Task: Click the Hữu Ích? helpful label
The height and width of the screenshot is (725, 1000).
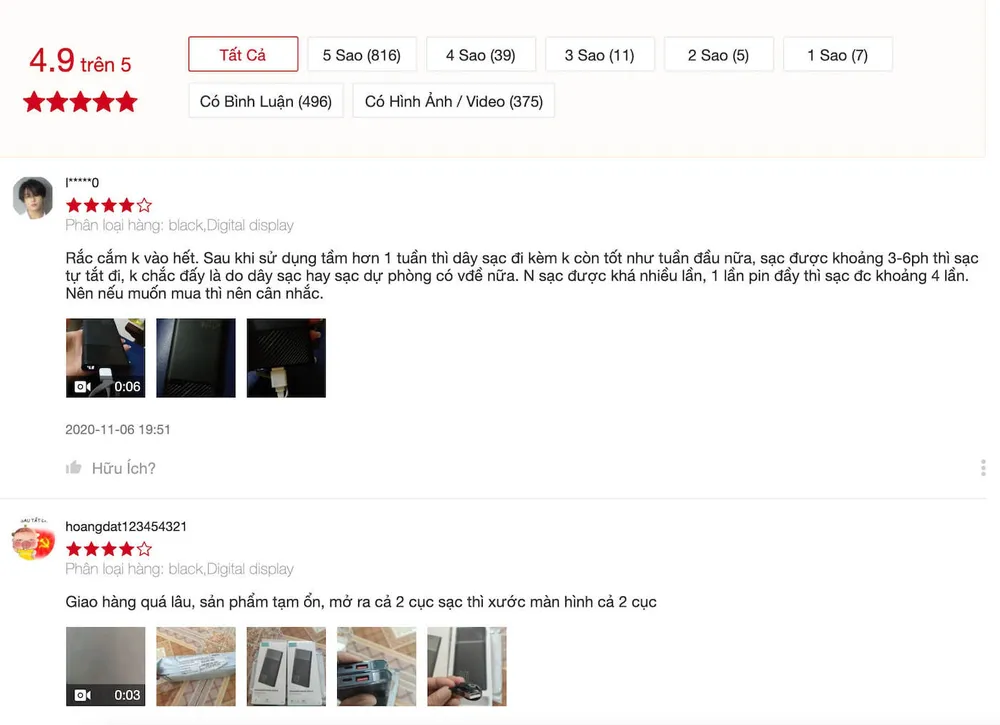Action: pos(124,468)
